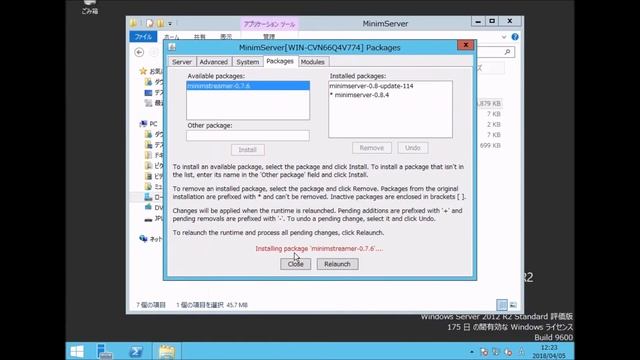Image resolution: width=640 pixels, height=360 pixels.
Task: Click into the Other package field
Action: [x=248, y=136]
